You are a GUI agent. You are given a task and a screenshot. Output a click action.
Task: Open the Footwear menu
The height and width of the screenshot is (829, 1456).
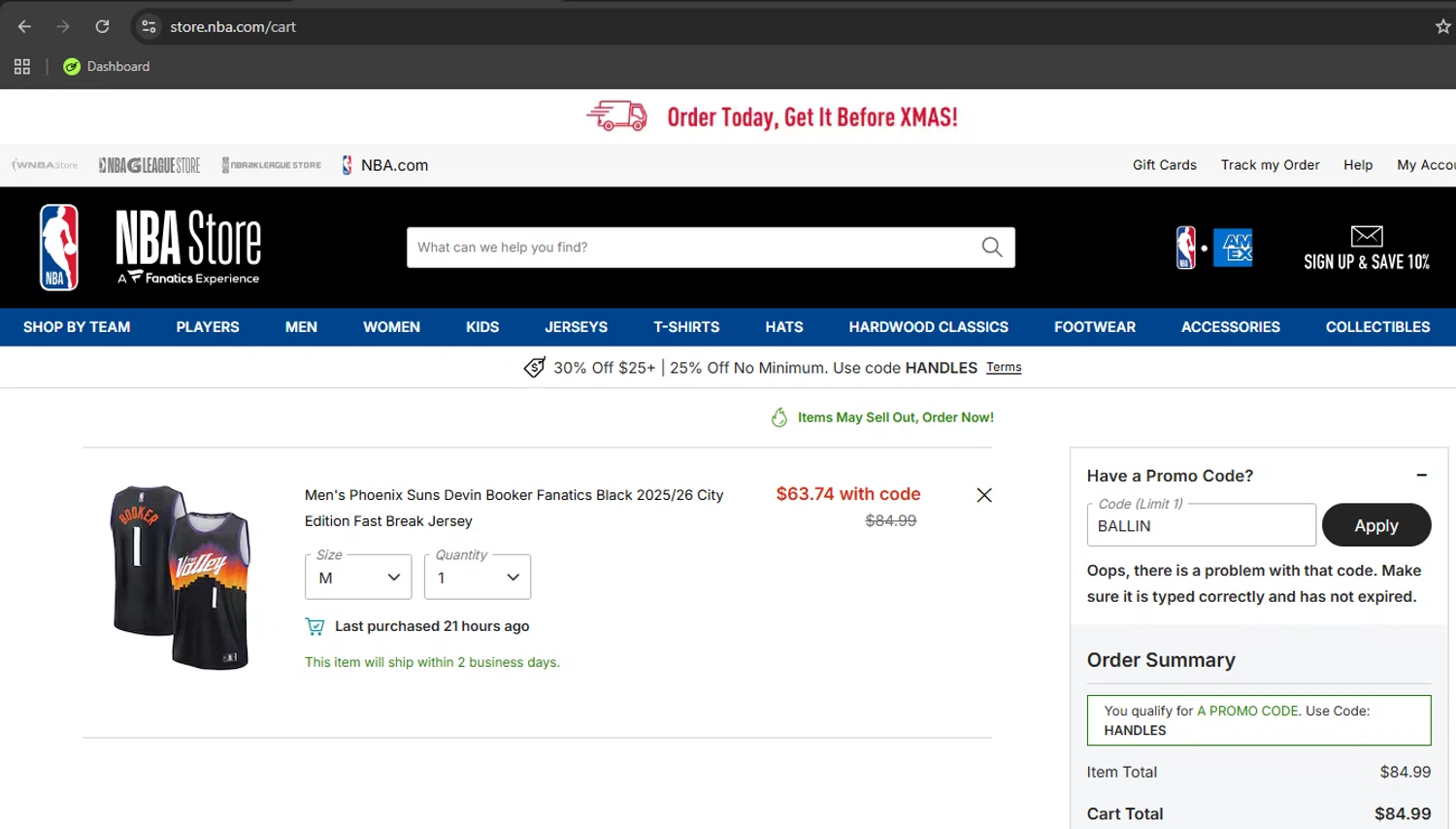tap(1095, 327)
